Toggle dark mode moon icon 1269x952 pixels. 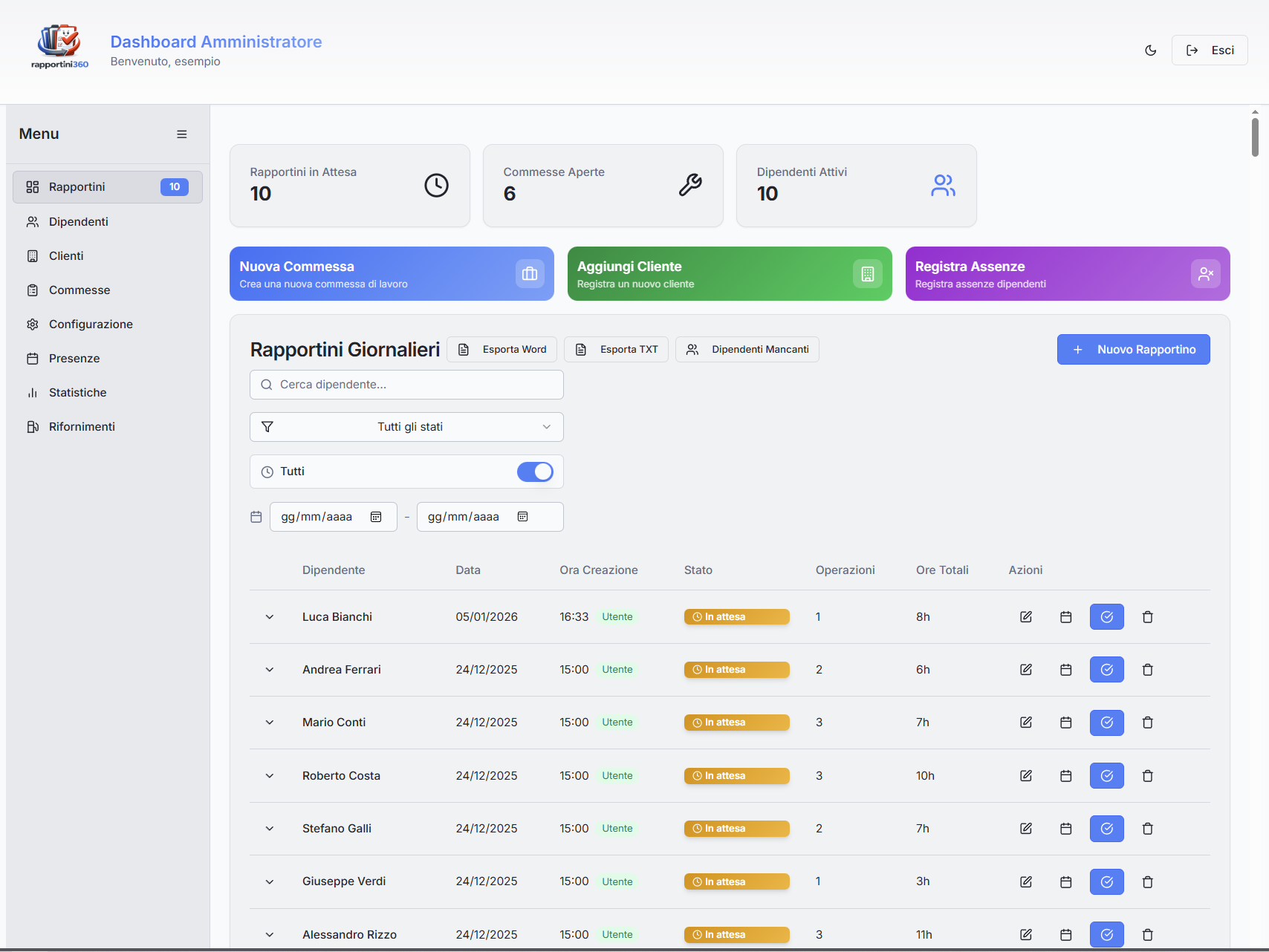tap(1150, 50)
